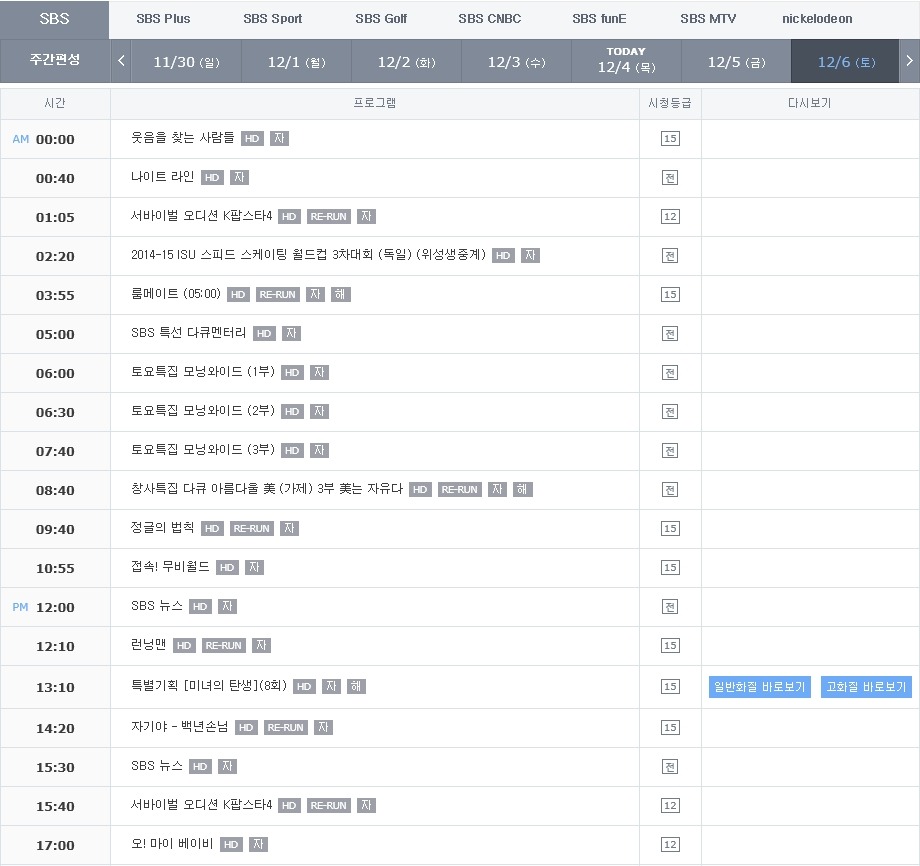The width and height of the screenshot is (920, 866).
Task: Click 창사특집 다큐 아름다울 美 program
Action: (266, 489)
